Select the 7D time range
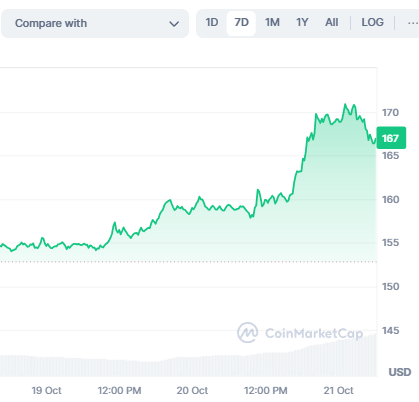 click(x=241, y=23)
